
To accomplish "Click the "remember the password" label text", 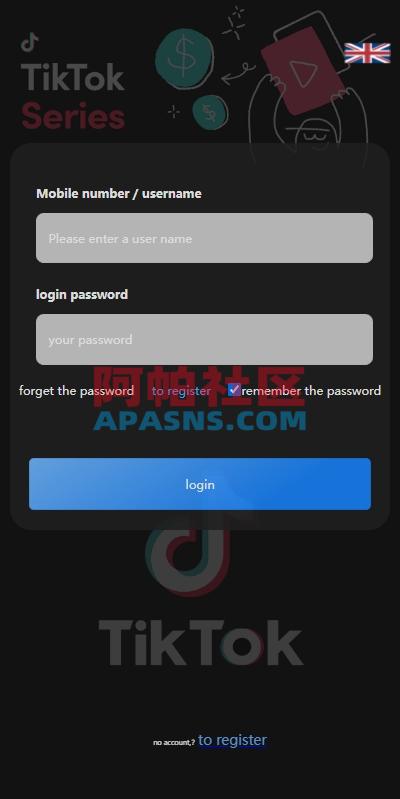I will (311, 391).
